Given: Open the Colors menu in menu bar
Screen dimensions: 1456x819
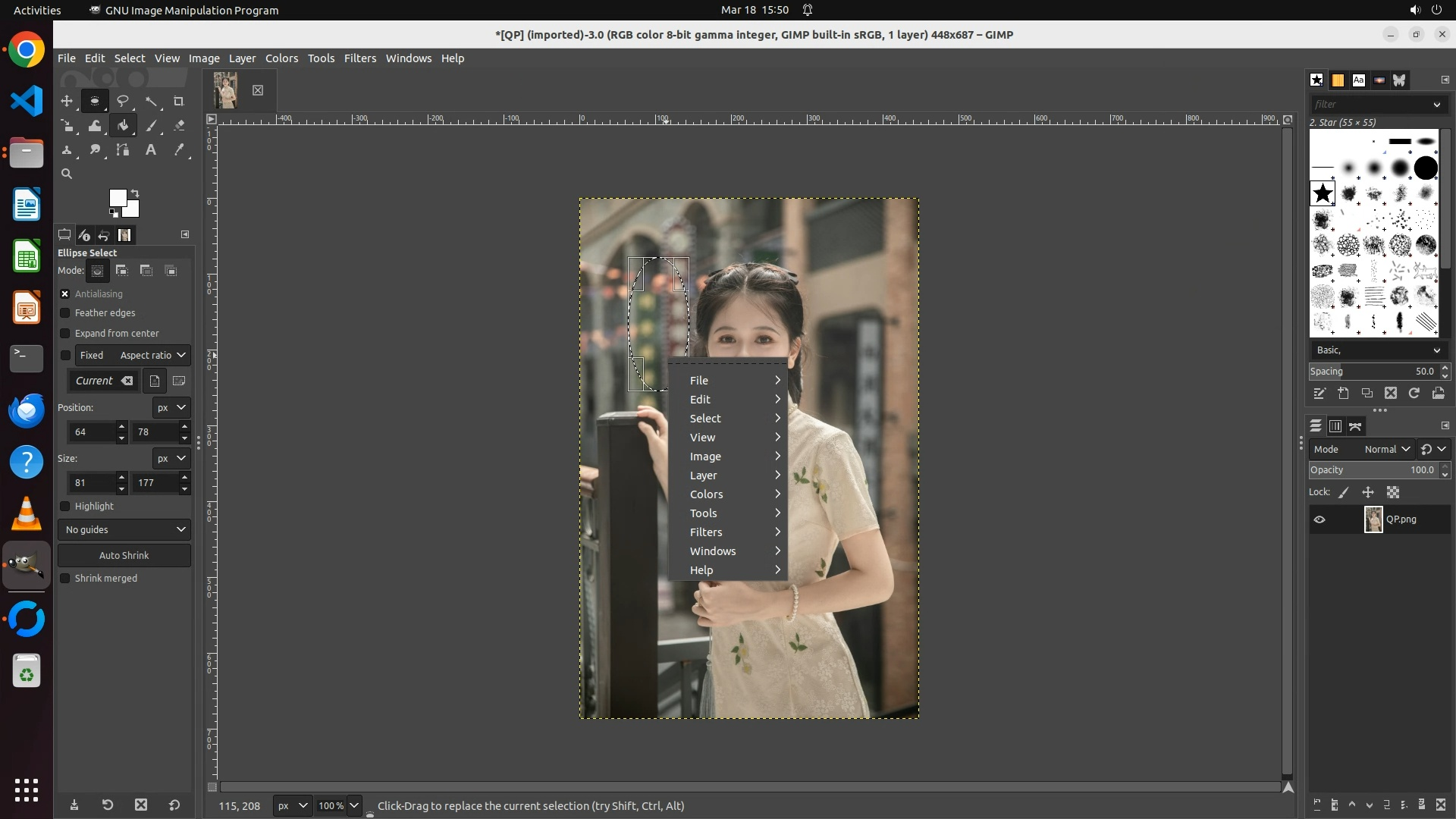Looking at the screenshot, I should coord(281,58).
